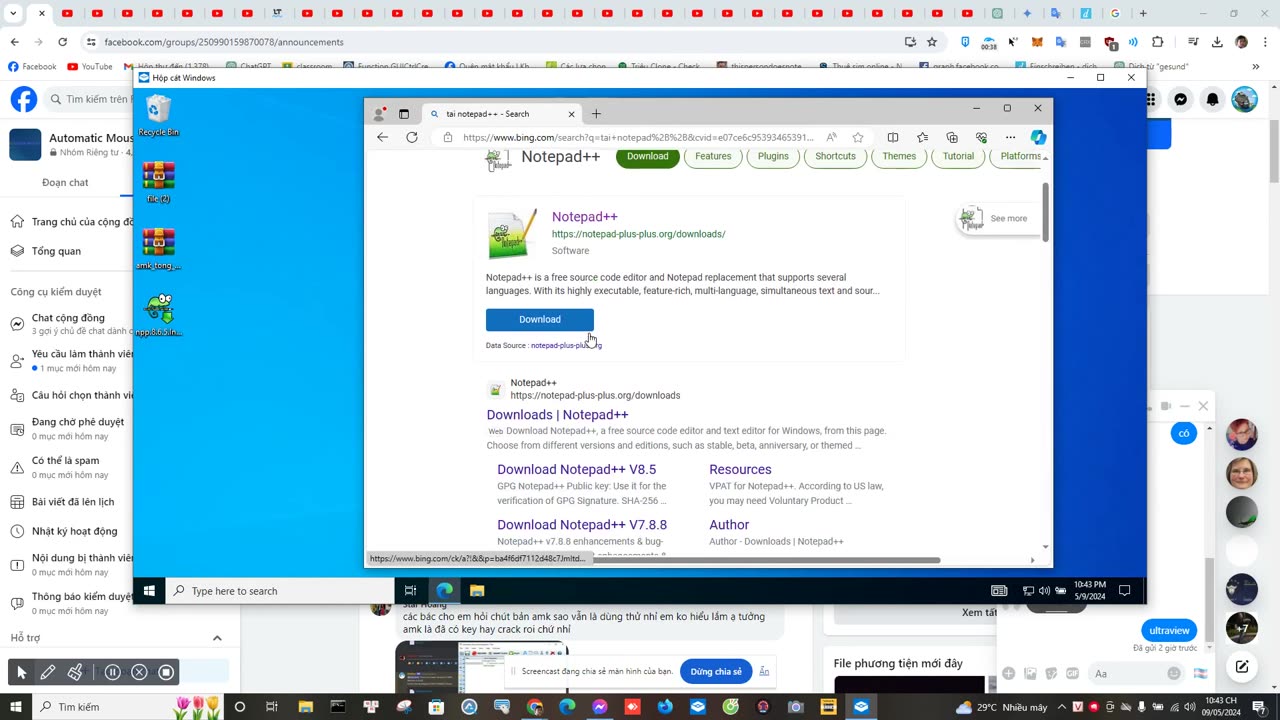The width and height of the screenshot is (1280, 720).
Task: Open Download Notepad++ V8.5 link
Action: click(x=577, y=470)
